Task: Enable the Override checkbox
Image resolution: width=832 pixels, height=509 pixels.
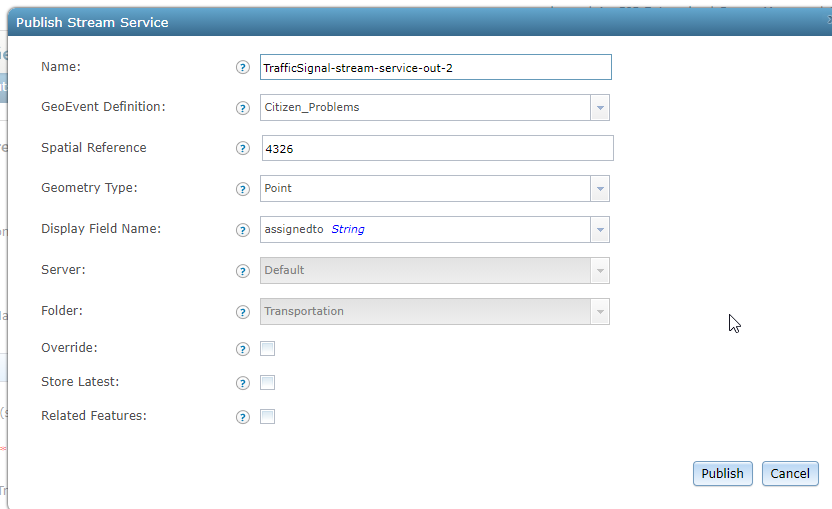Action: click(267, 349)
